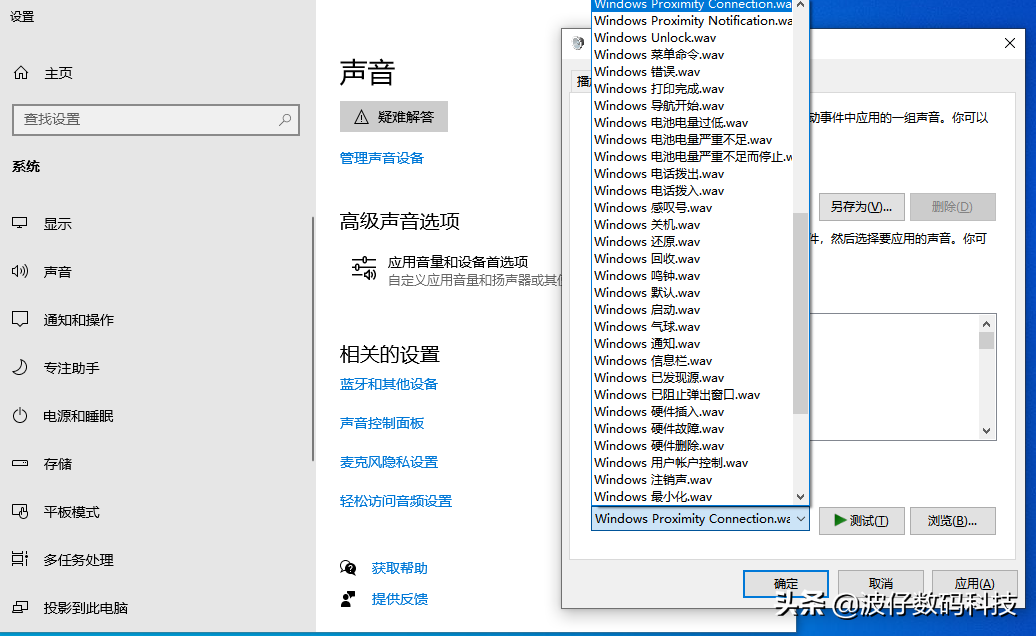Choose Windows Proximity Notification.wav option

692,20
